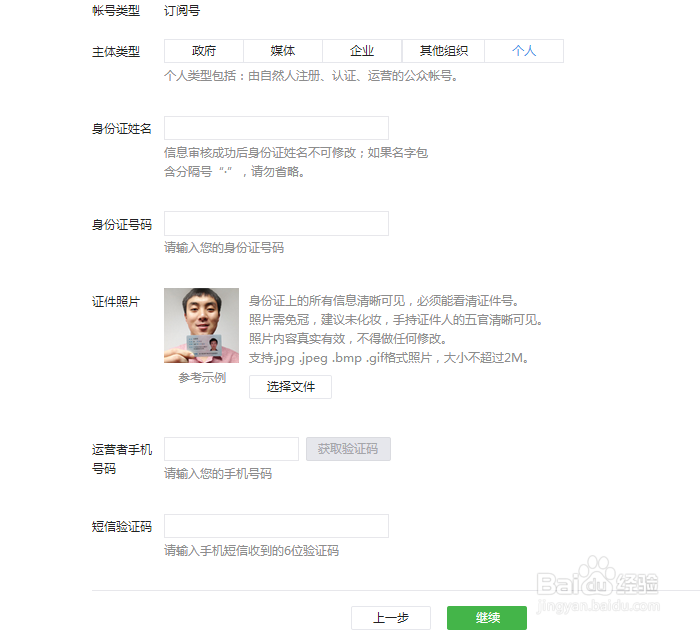Select the 其他组织 subject type tab
The height and width of the screenshot is (631, 700).
click(443, 51)
